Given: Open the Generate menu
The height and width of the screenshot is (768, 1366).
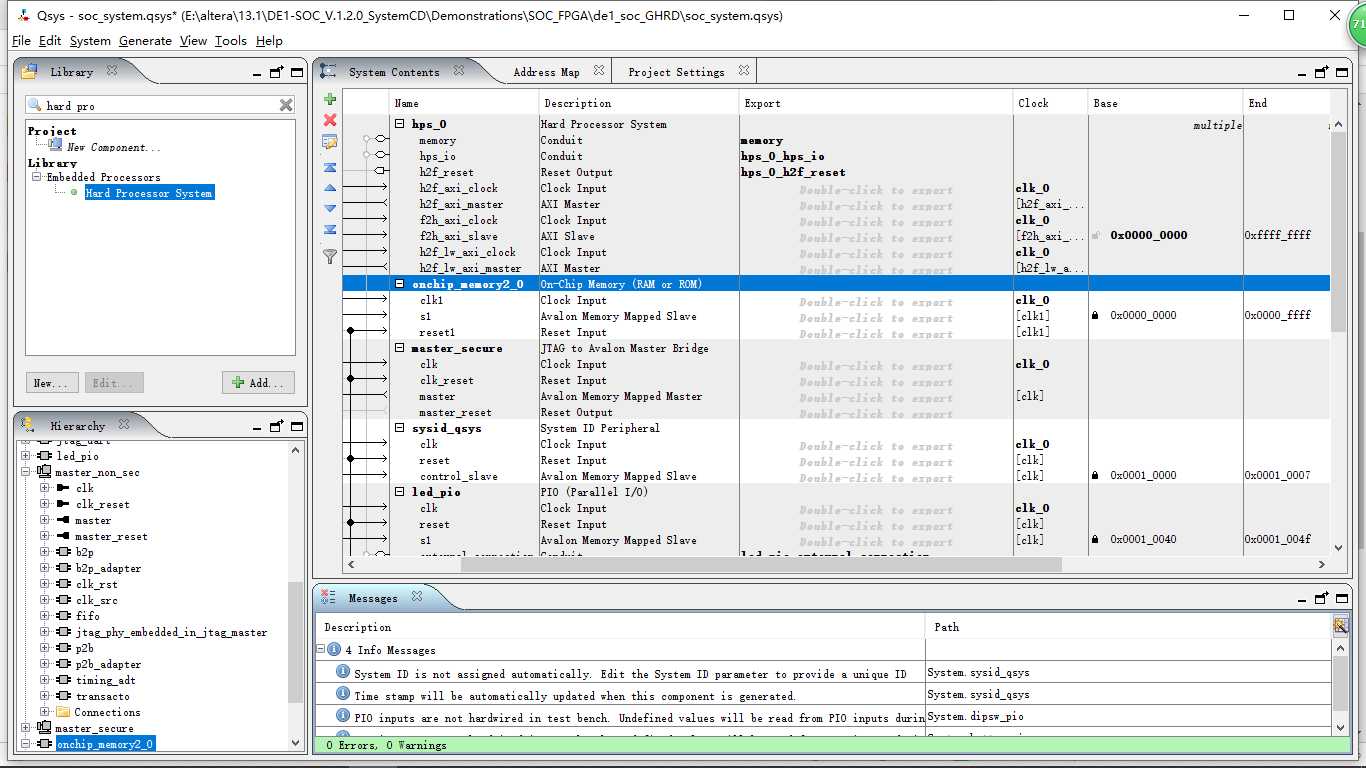Looking at the screenshot, I should [x=145, y=40].
